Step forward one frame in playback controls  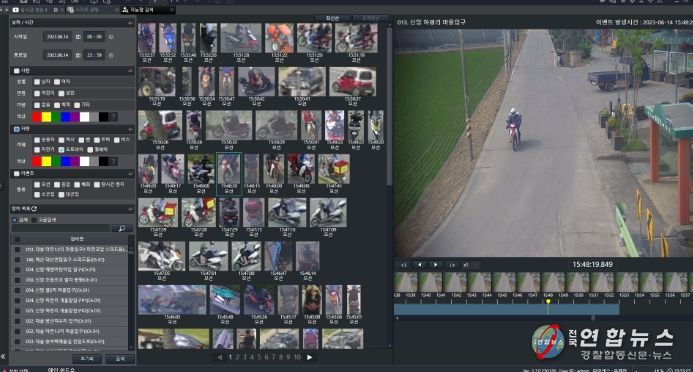tap(452, 265)
